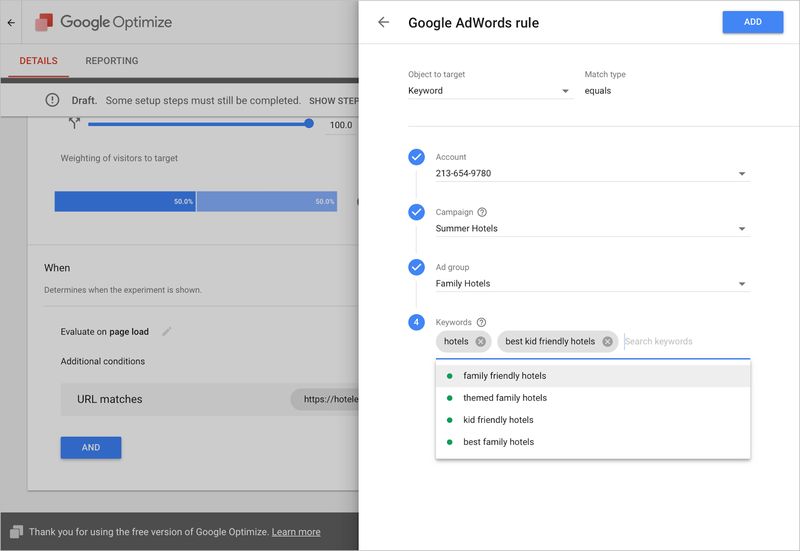The height and width of the screenshot is (551, 800).
Task: Expand the Account 213-654-9780 dropdown
Action: point(592,173)
